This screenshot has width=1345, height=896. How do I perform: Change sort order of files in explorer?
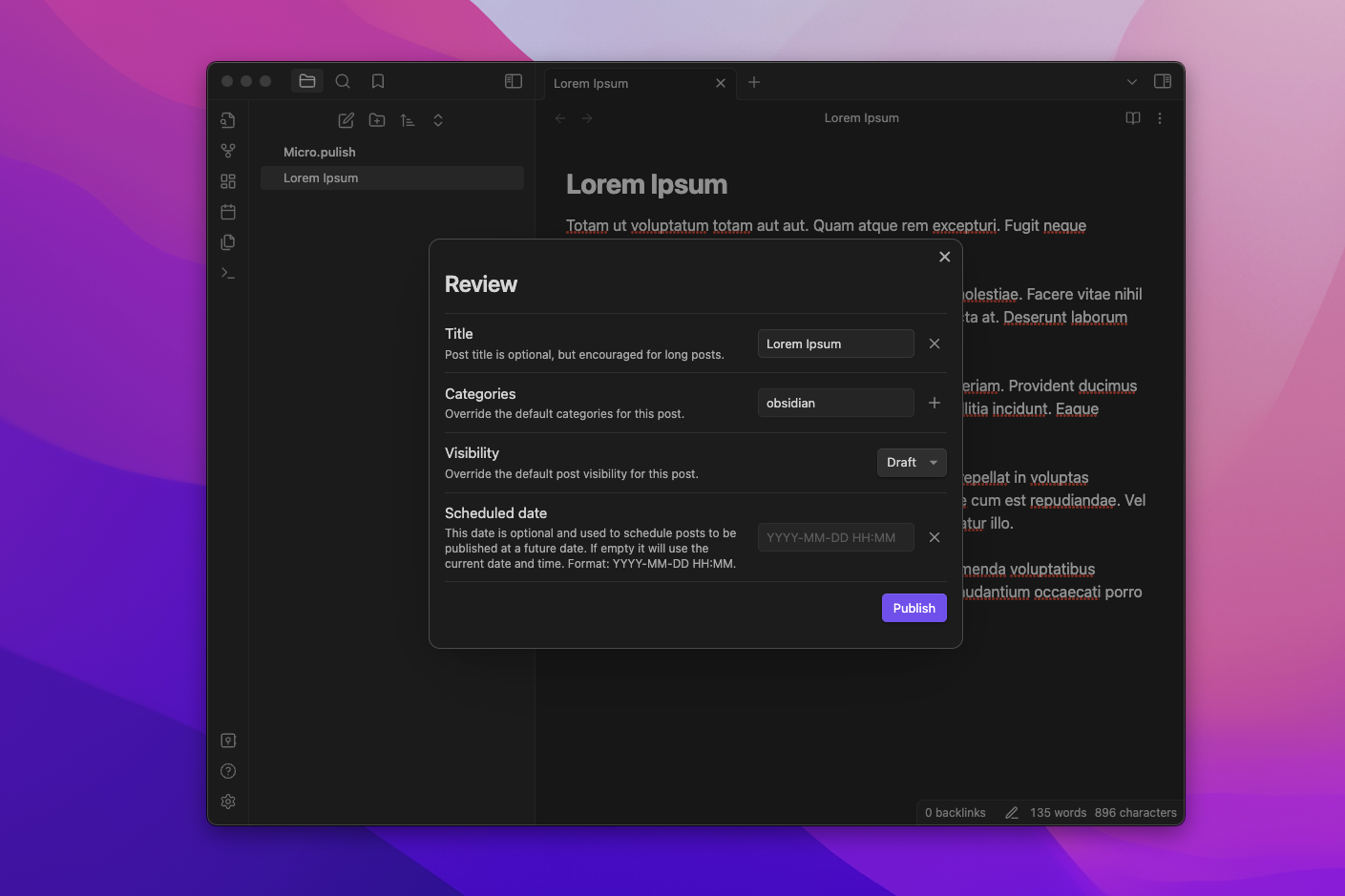[x=407, y=120]
